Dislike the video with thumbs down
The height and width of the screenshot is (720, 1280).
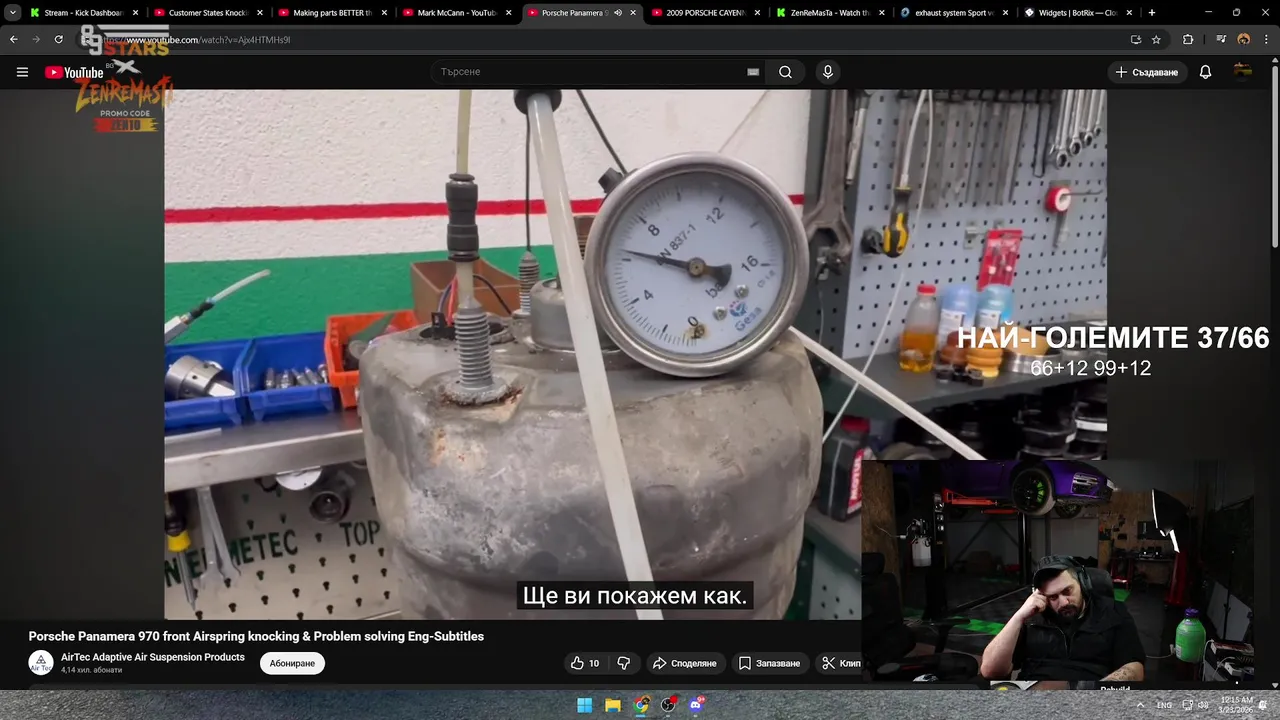[x=624, y=663]
